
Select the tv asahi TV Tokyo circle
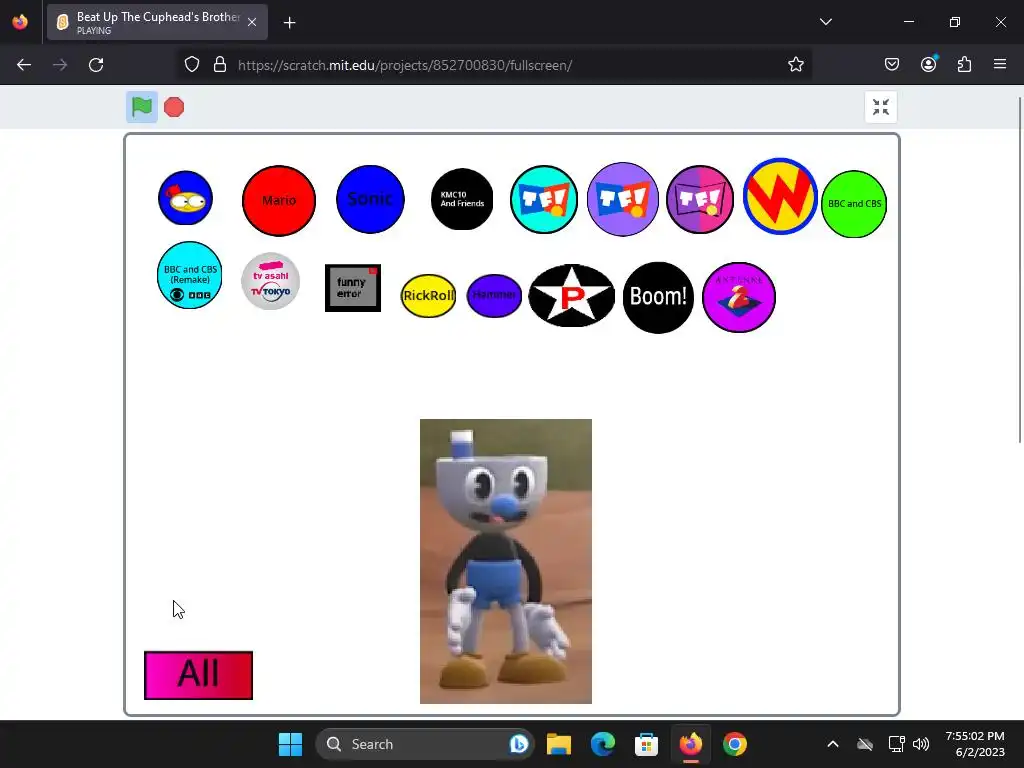click(270, 281)
